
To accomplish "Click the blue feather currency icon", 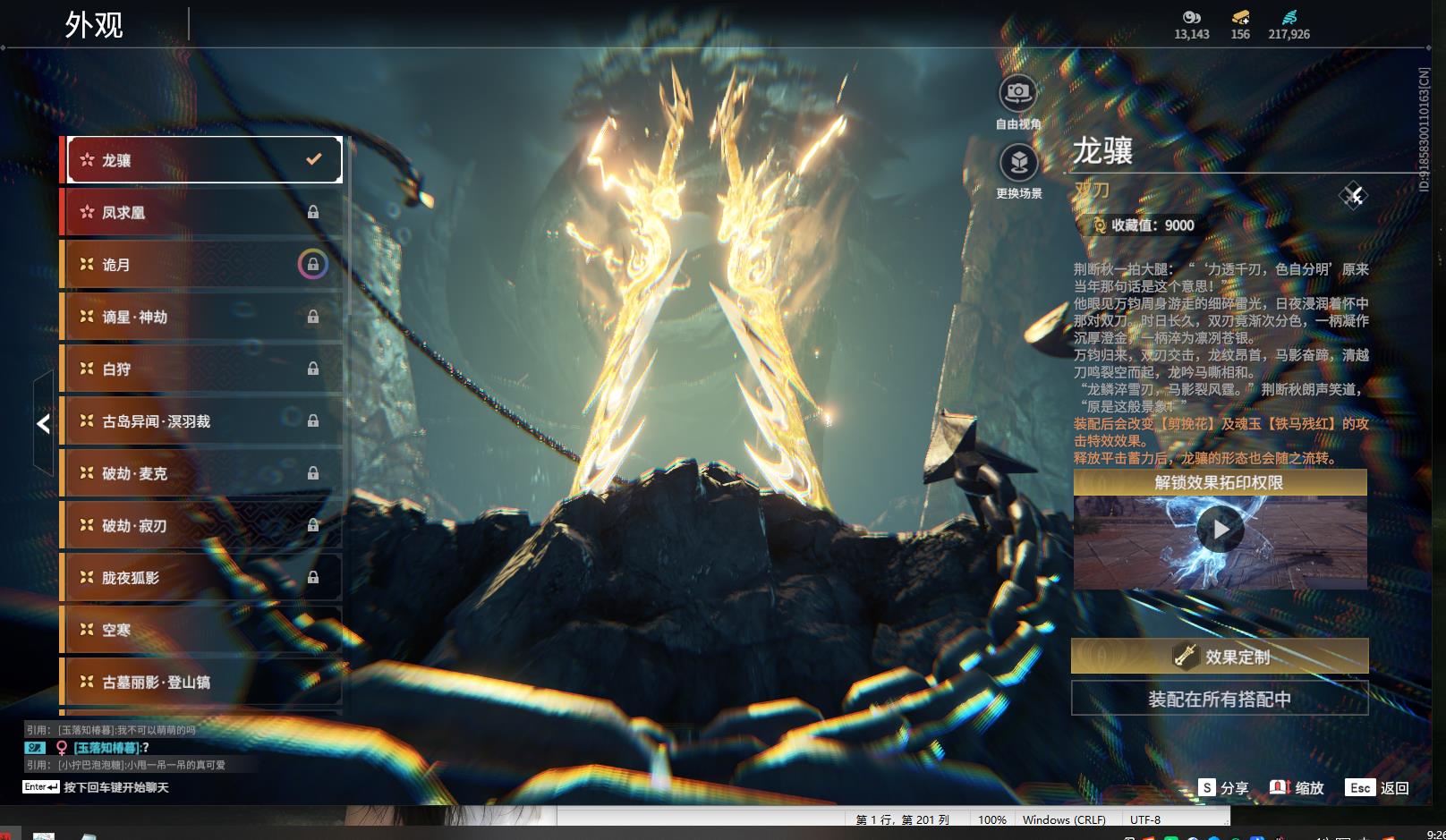I will click(x=1289, y=17).
